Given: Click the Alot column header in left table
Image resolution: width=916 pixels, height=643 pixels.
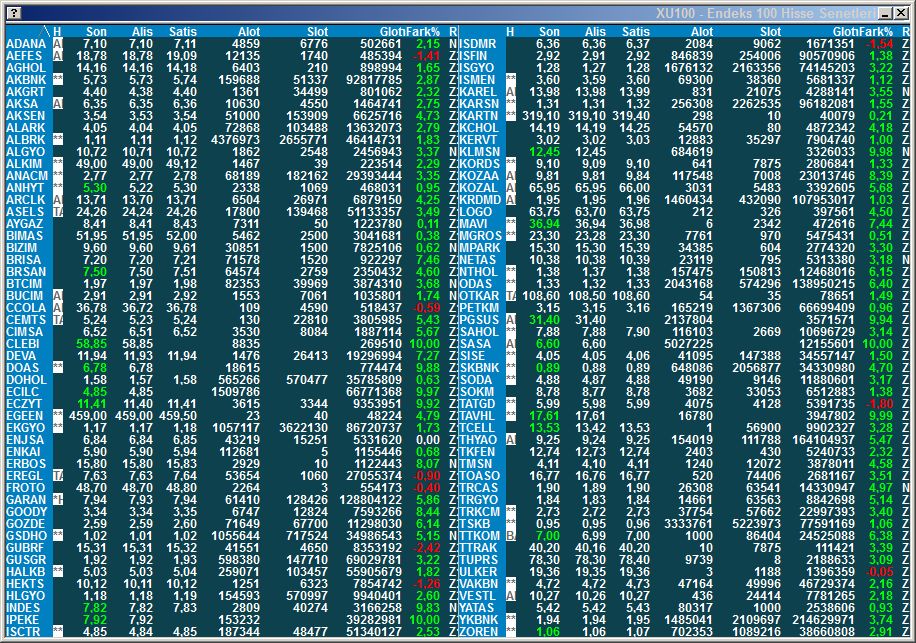Looking at the screenshot, I should point(249,32).
